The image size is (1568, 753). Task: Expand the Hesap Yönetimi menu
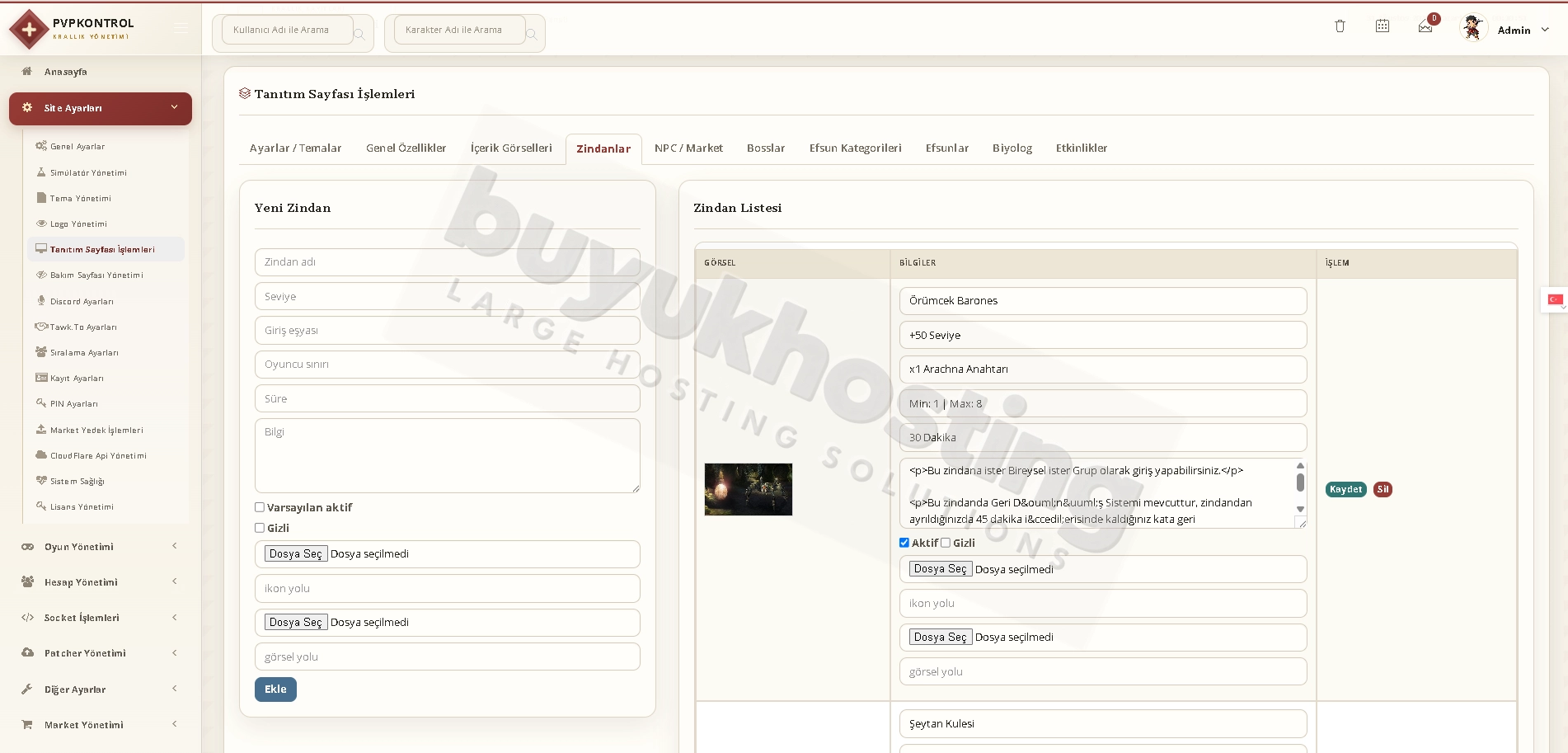coord(101,581)
